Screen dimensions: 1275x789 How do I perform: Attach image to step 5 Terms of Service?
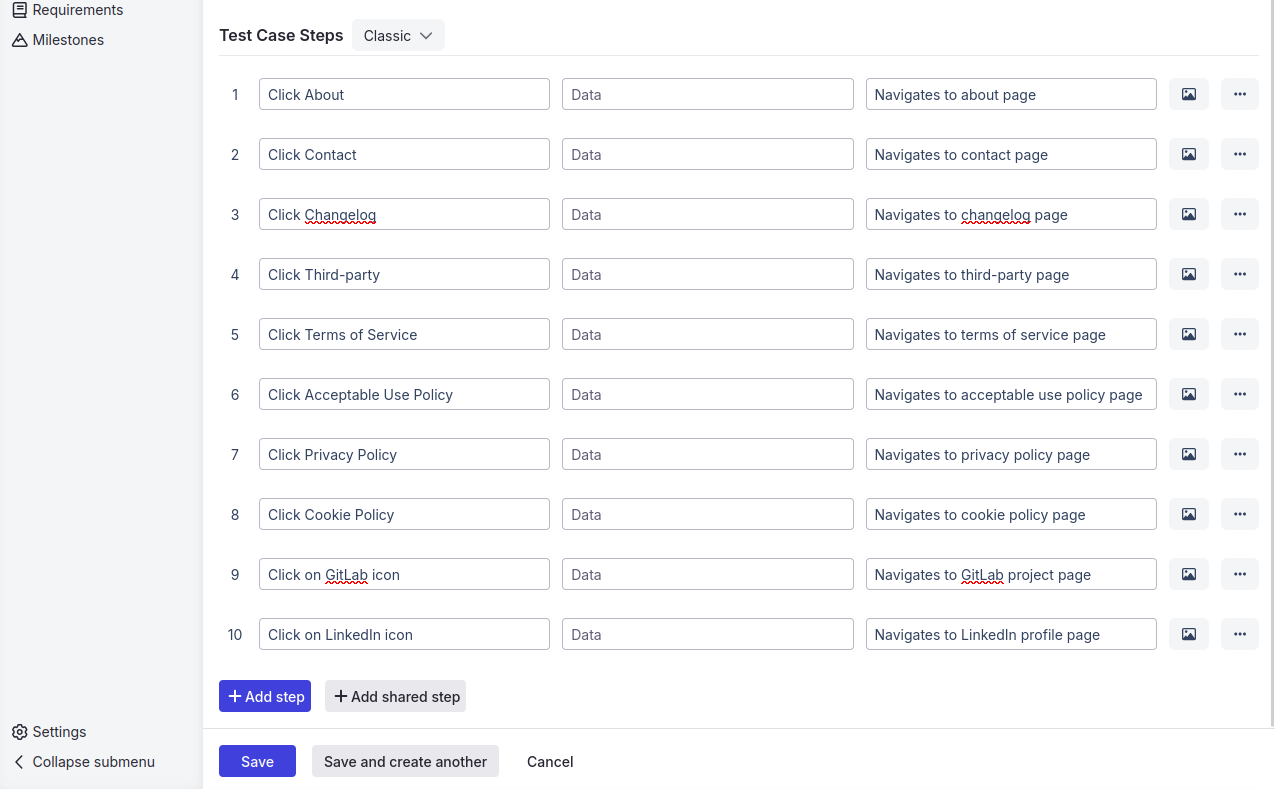(1189, 334)
